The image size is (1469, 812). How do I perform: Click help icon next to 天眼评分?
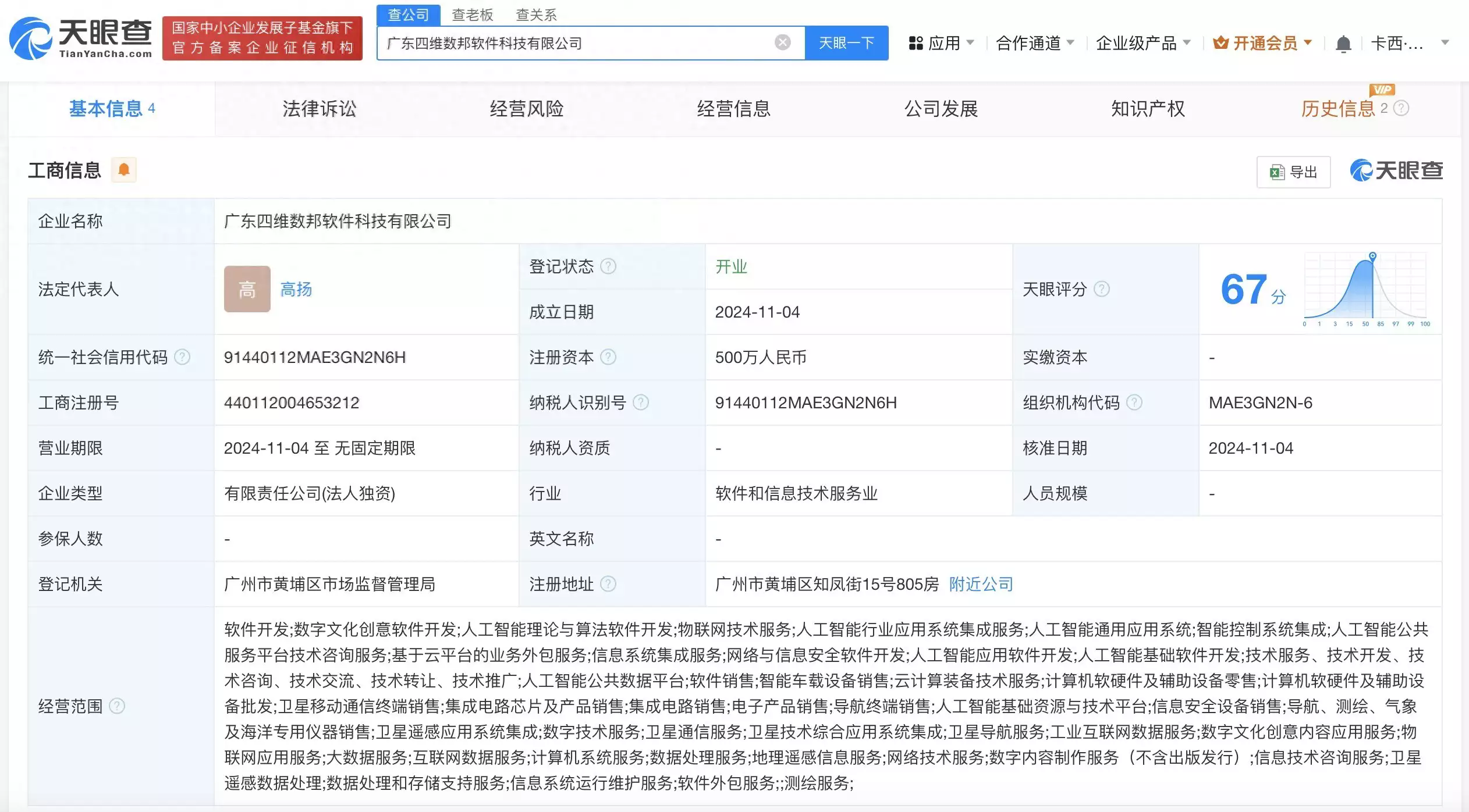point(1101,289)
